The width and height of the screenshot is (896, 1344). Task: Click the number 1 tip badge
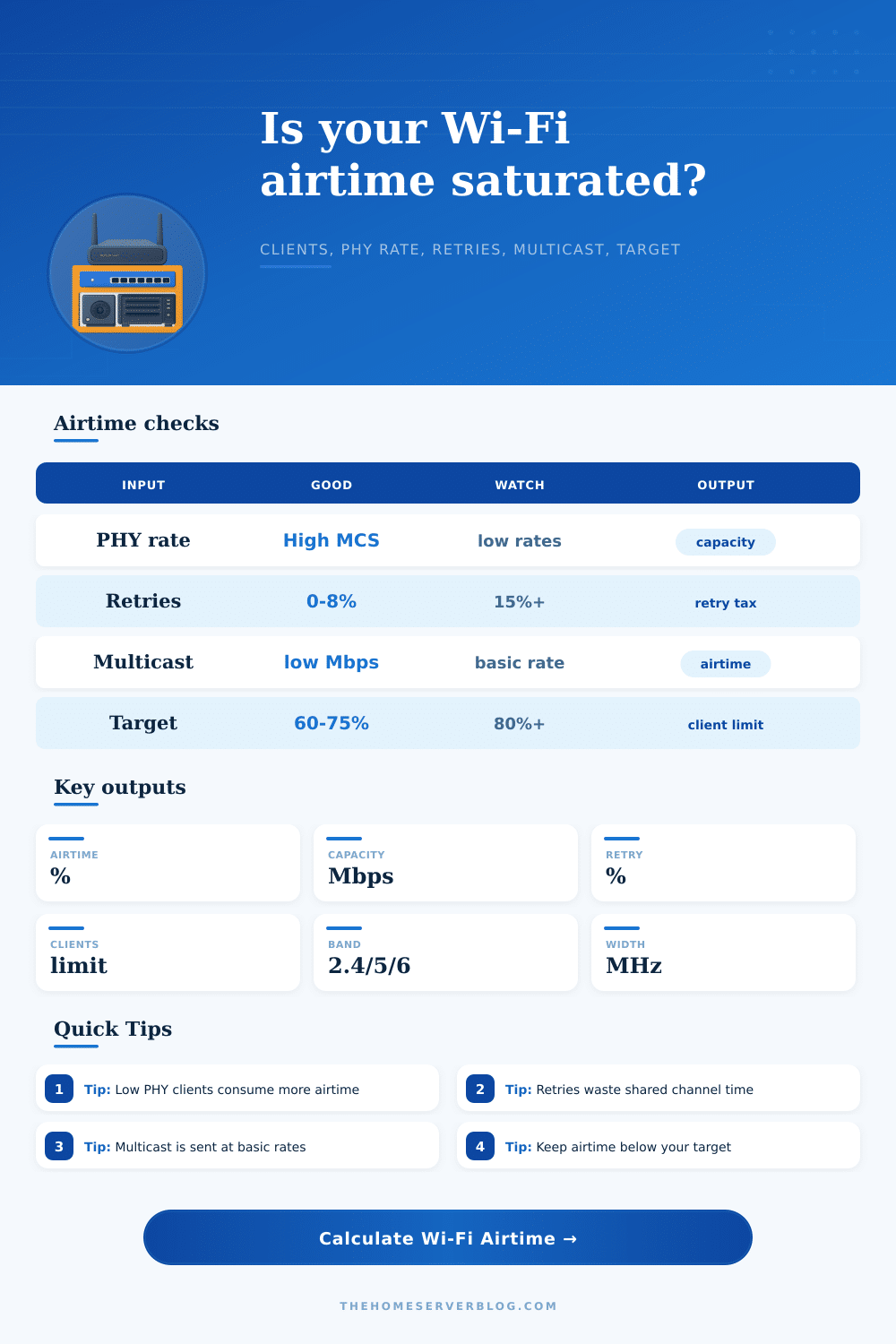(59, 1089)
